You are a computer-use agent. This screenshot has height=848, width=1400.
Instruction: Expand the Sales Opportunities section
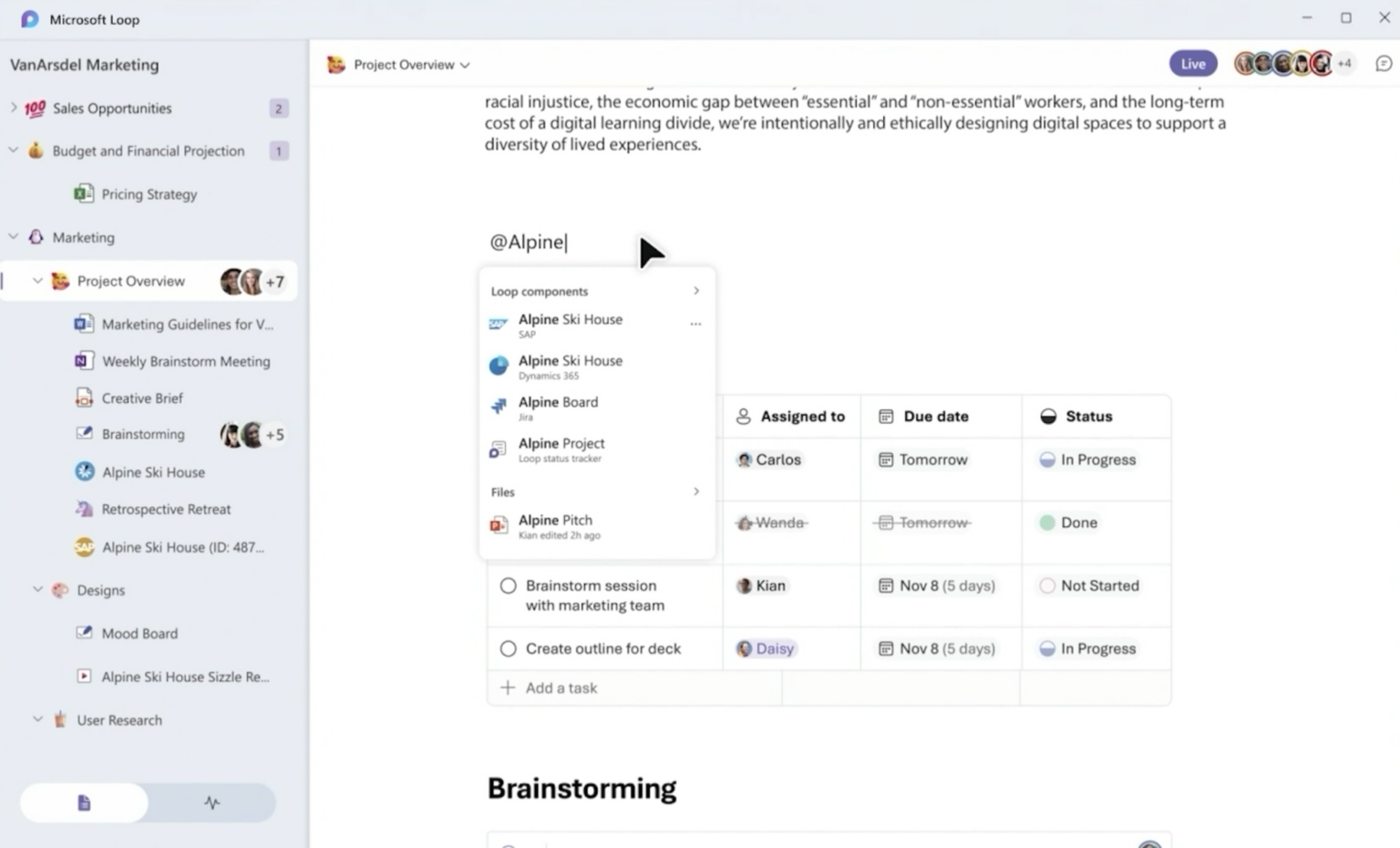pos(14,108)
